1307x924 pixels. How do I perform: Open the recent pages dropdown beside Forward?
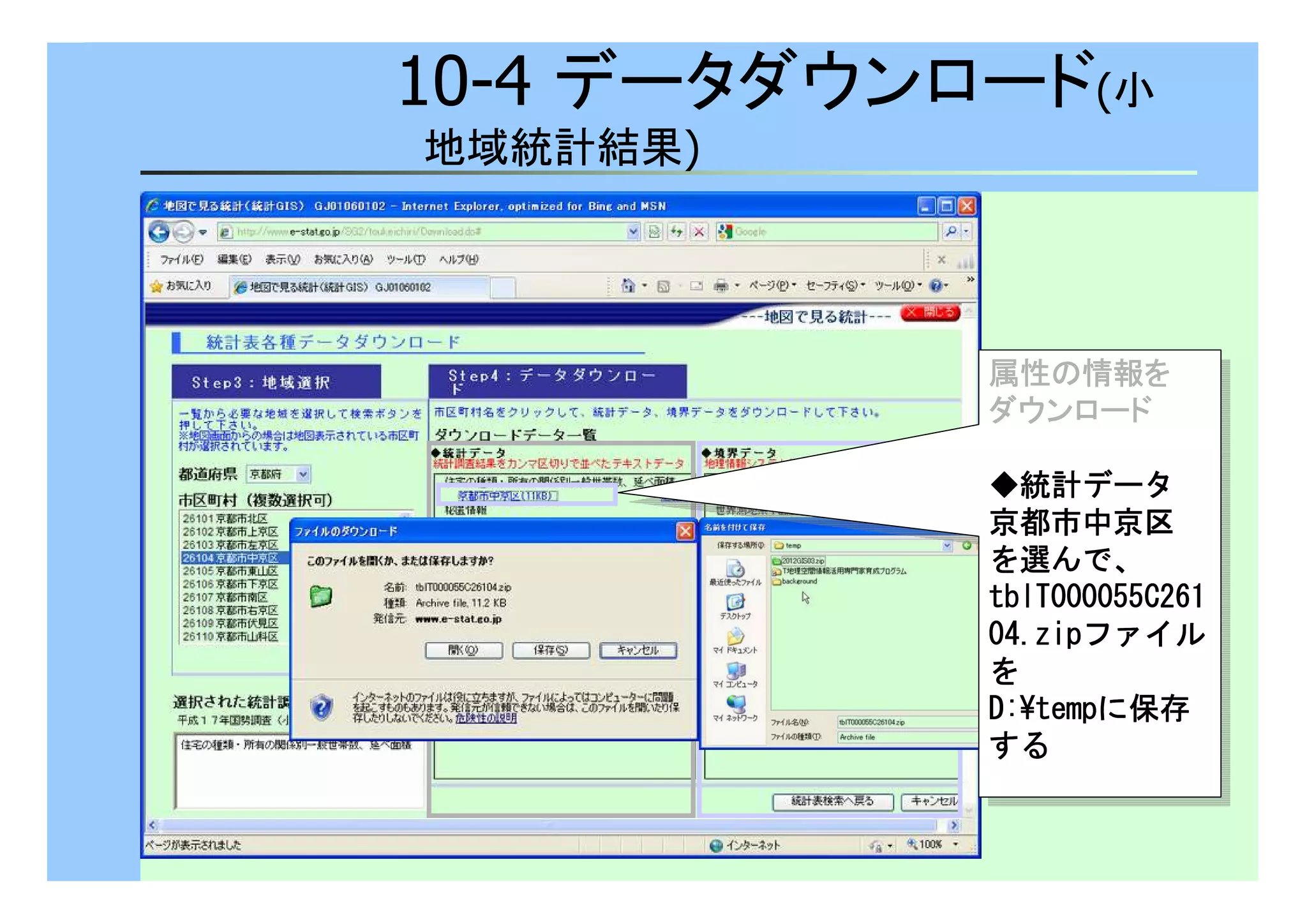pos(203,232)
